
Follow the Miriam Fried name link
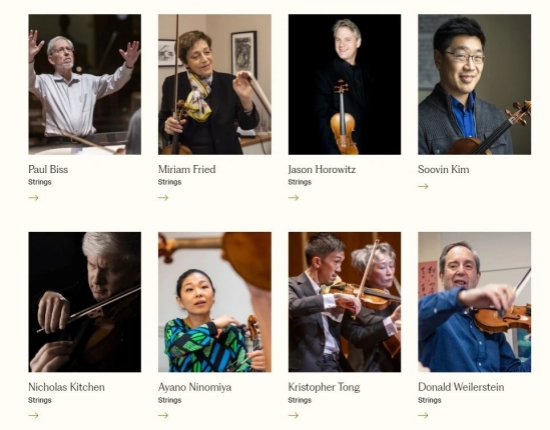pos(187,169)
